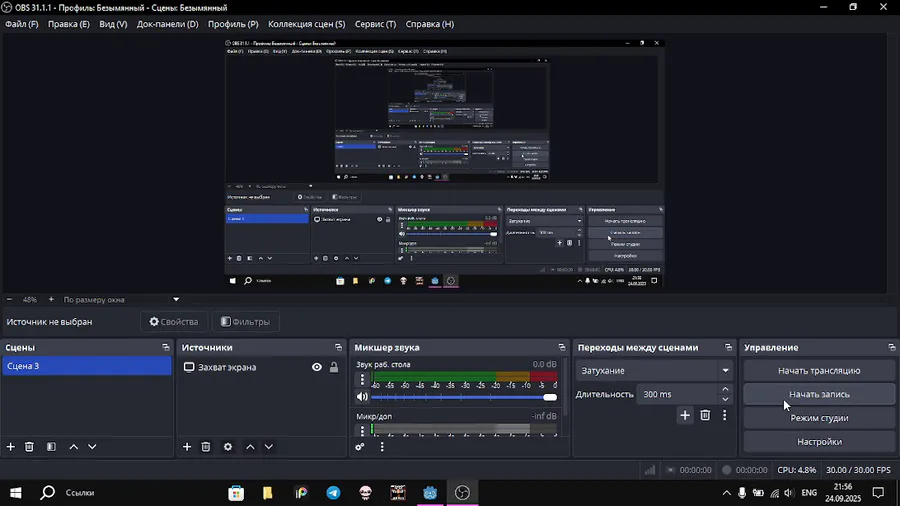Adjust Звук раб. стола volume slider
This screenshot has width=900, height=506.
coord(464,397)
